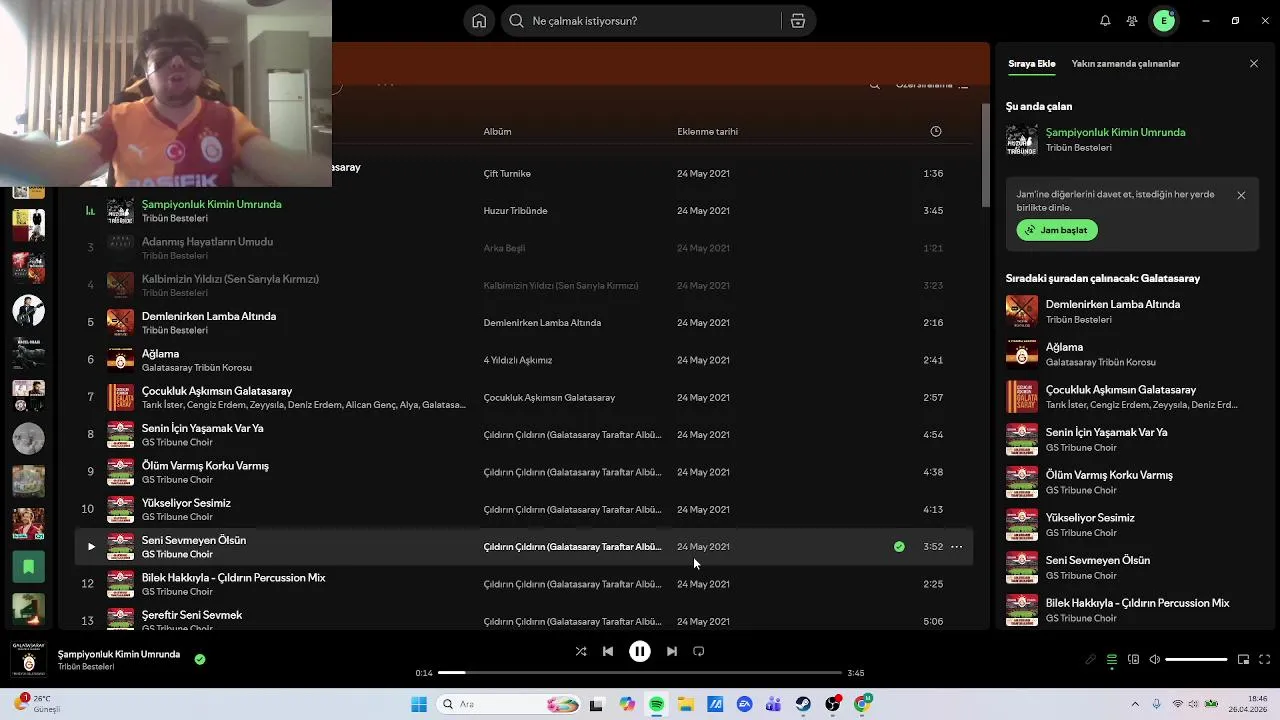Search within the playlist magnifier icon

coord(875,85)
